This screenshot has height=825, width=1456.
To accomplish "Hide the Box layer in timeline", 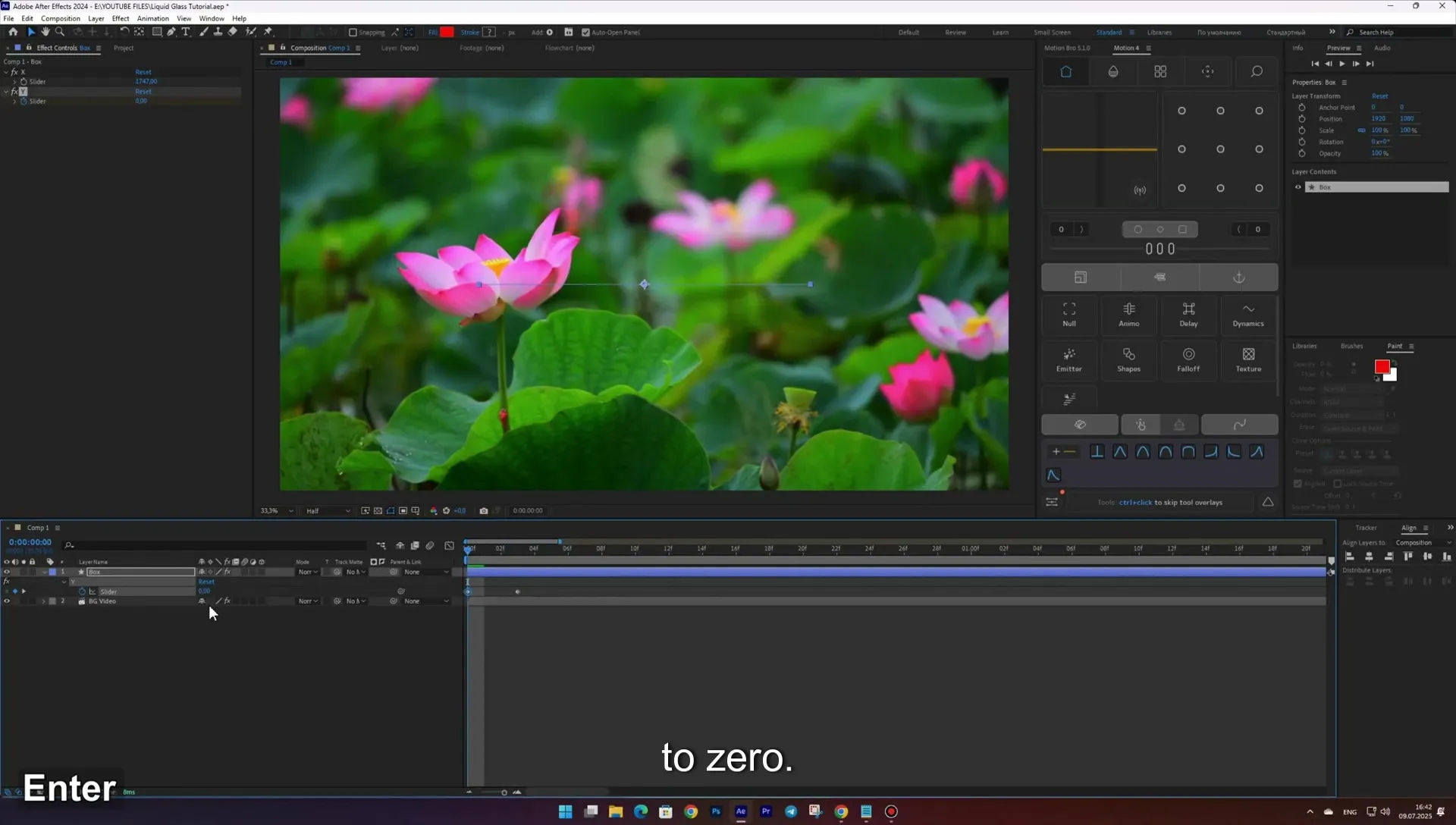I will 7,572.
